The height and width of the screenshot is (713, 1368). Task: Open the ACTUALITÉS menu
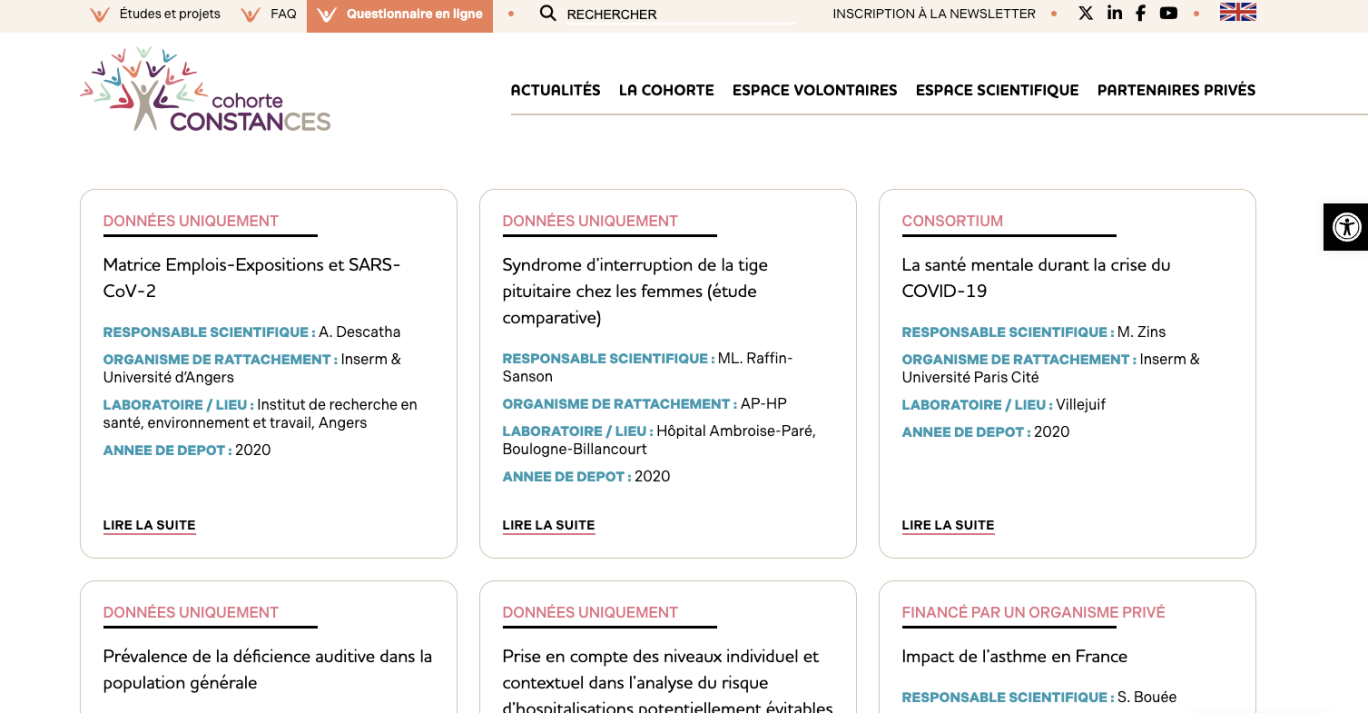[555, 90]
